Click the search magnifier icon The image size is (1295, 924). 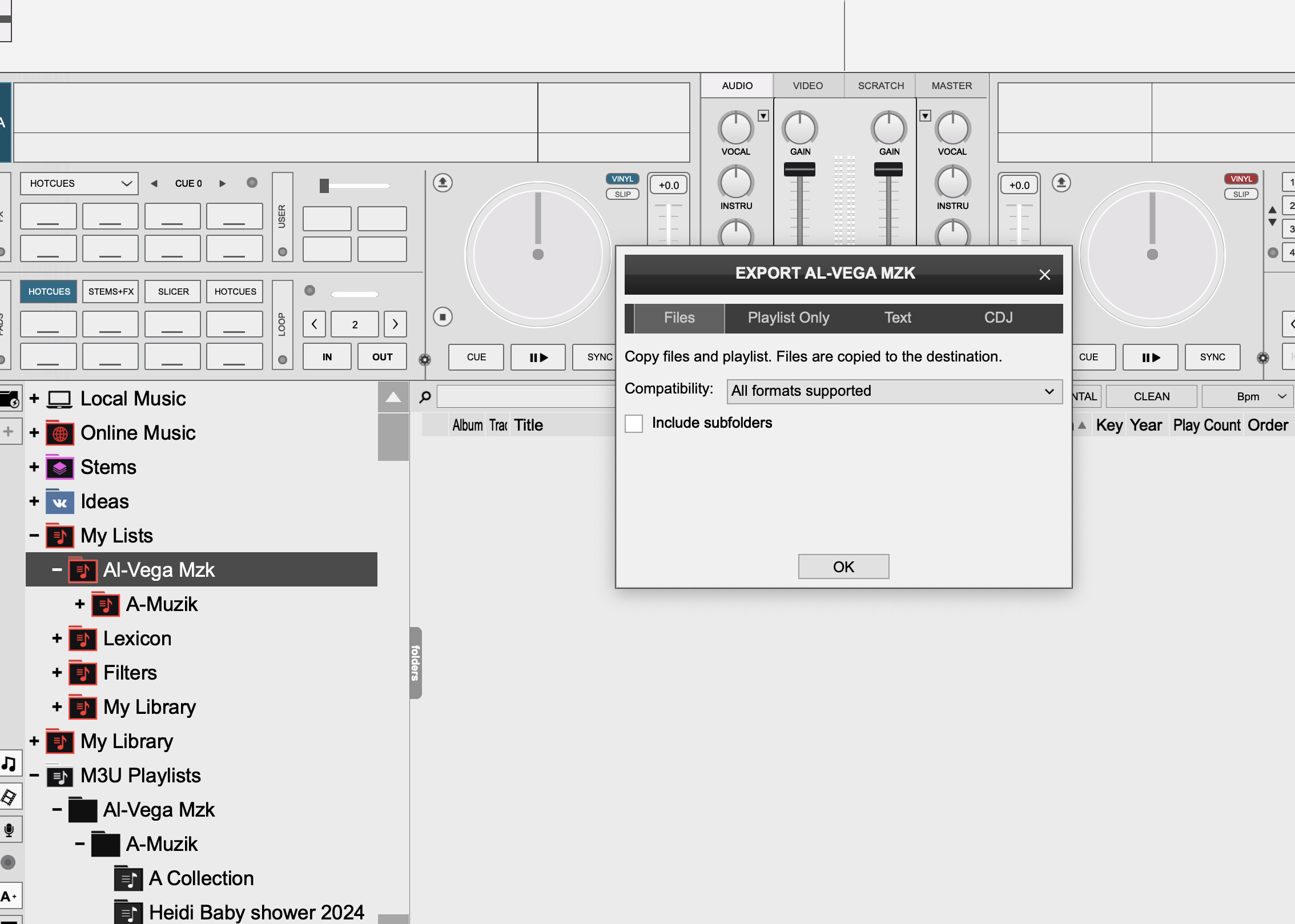(x=425, y=397)
